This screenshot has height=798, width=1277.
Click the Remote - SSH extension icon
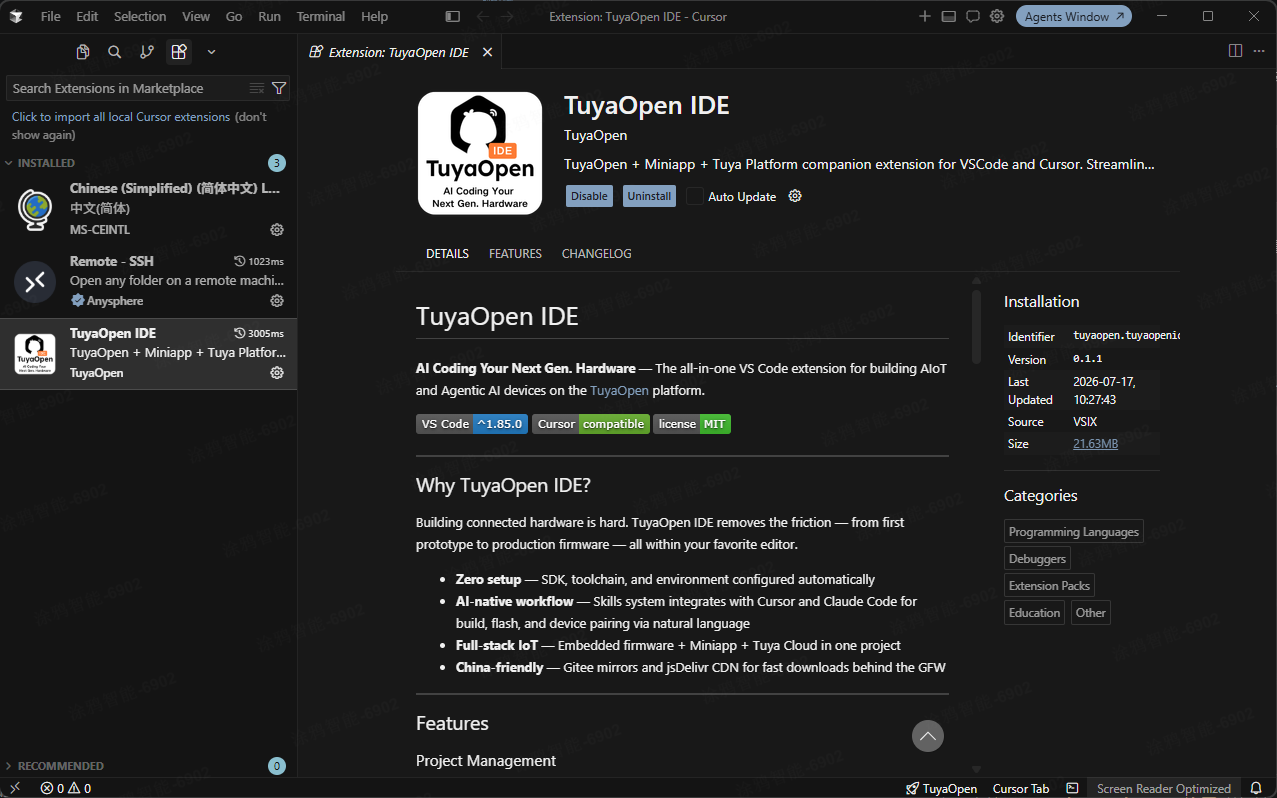coord(35,282)
